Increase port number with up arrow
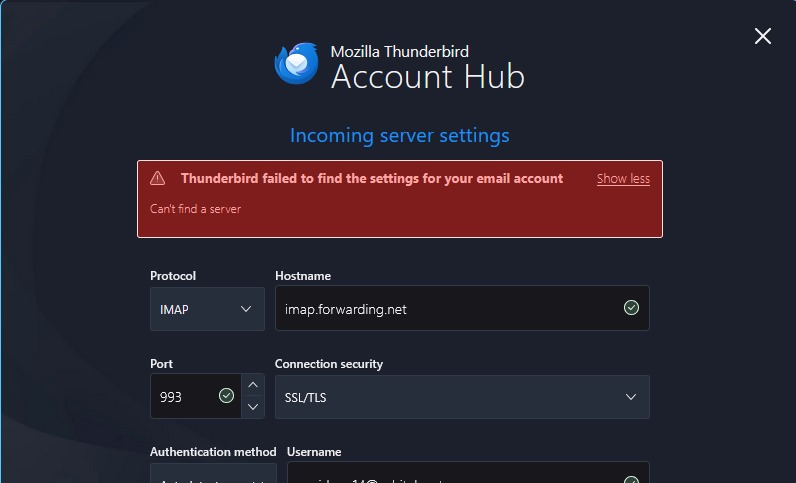 pyautogui.click(x=254, y=385)
